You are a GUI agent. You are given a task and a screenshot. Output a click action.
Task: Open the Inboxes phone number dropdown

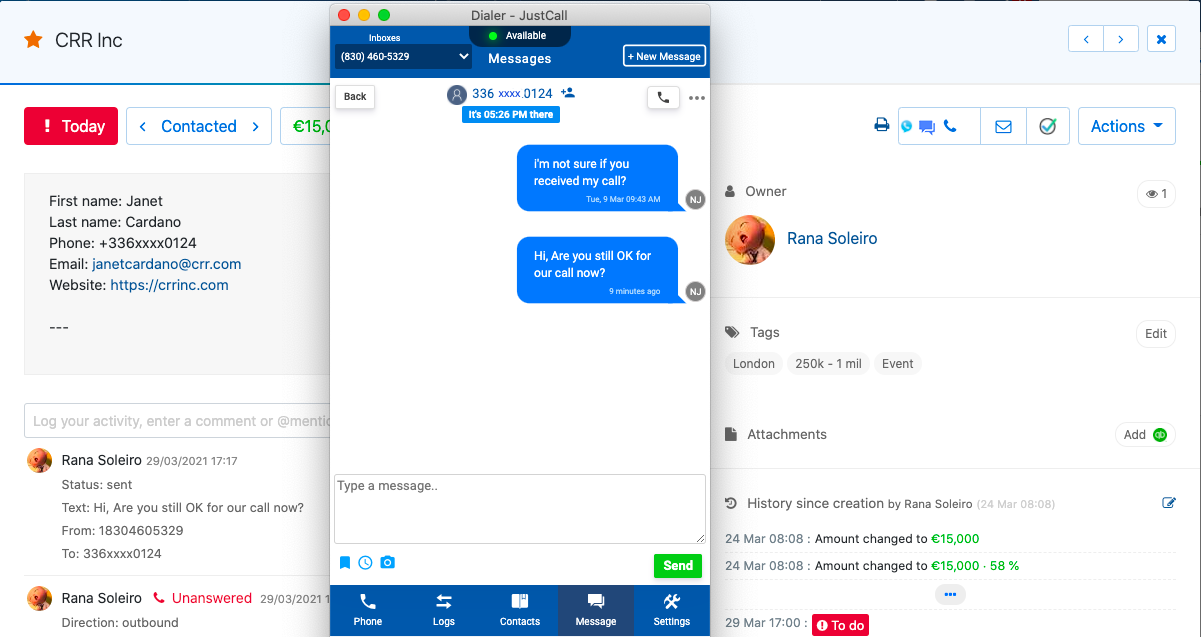pos(404,57)
